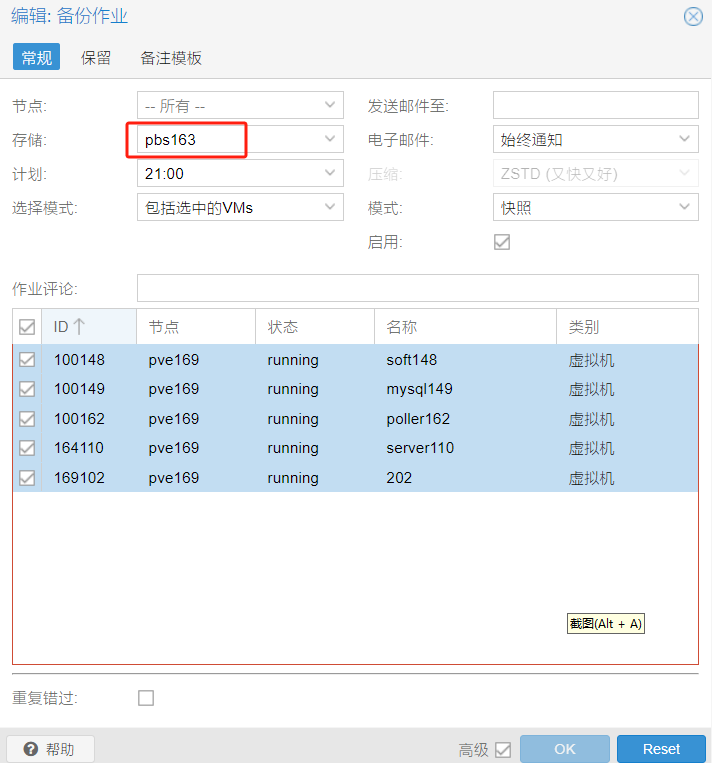Click ID cell 100148
The width and height of the screenshot is (712, 763).
[89, 360]
